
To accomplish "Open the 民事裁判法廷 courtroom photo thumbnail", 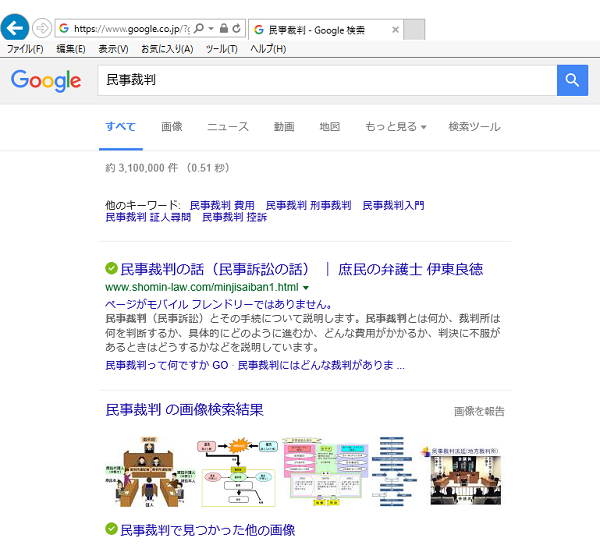I will [461, 476].
